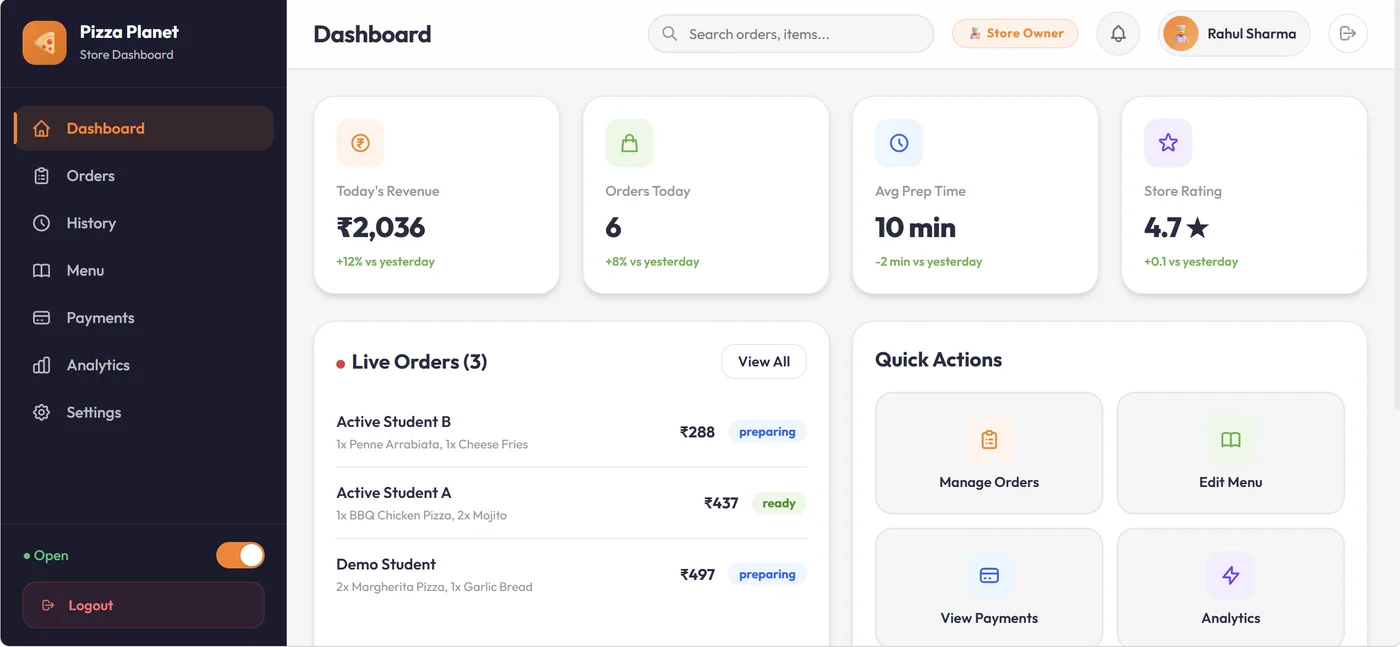Open History from the sidebar
The width and height of the screenshot is (1400, 647).
[x=144, y=223]
